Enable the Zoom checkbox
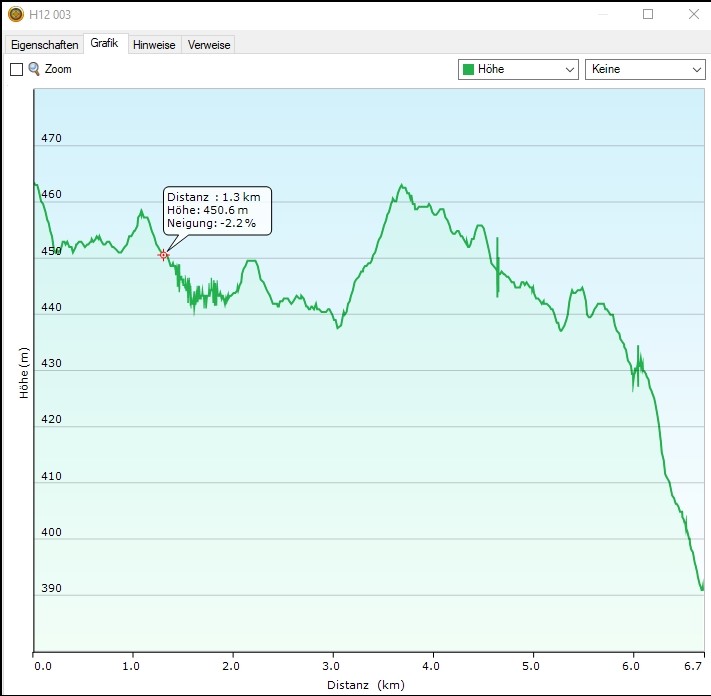Image resolution: width=711 pixels, height=696 pixels. coord(16,69)
